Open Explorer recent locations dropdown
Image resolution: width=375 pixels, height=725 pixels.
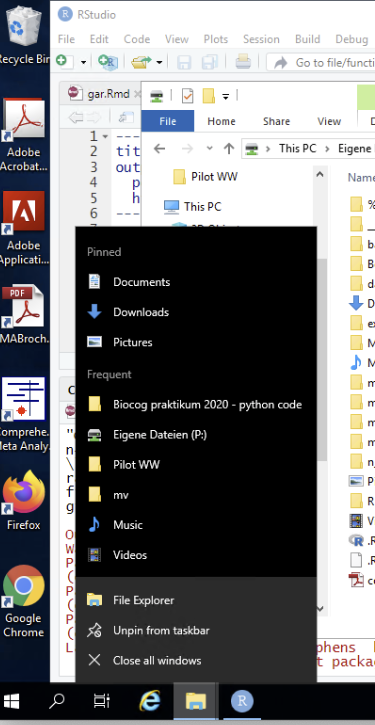209,148
